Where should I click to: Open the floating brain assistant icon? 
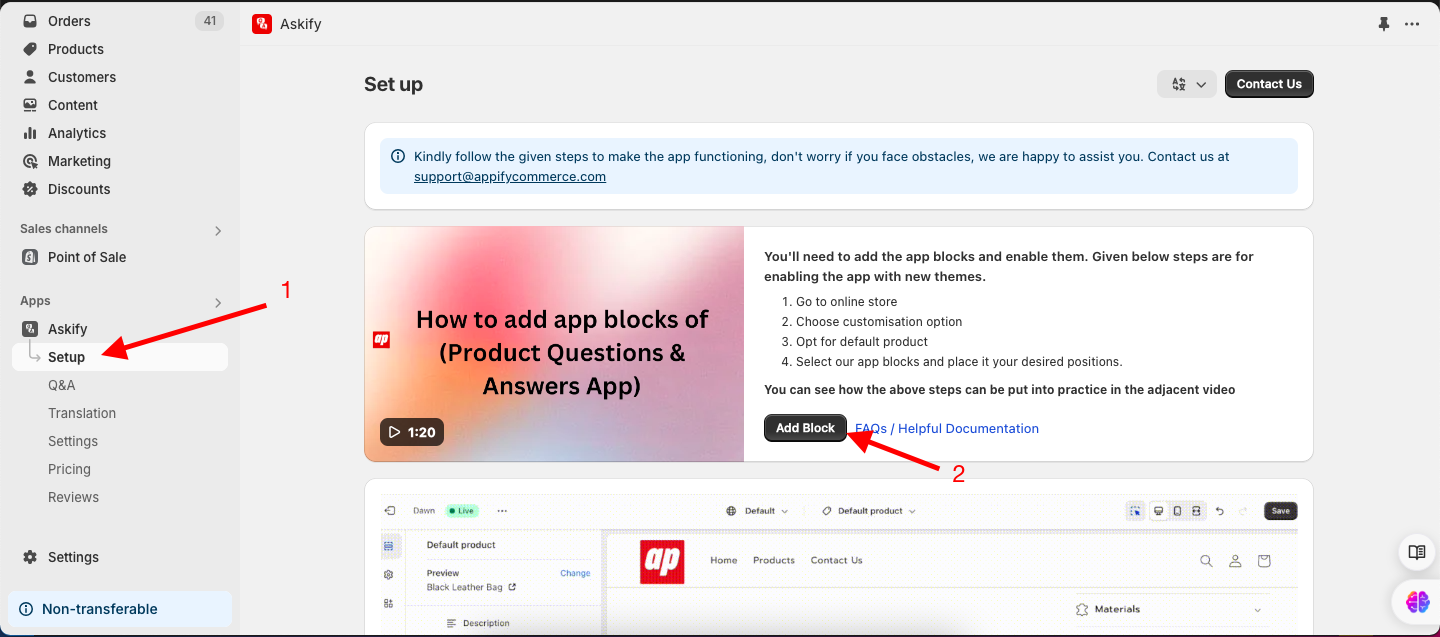click(1417, 601)
